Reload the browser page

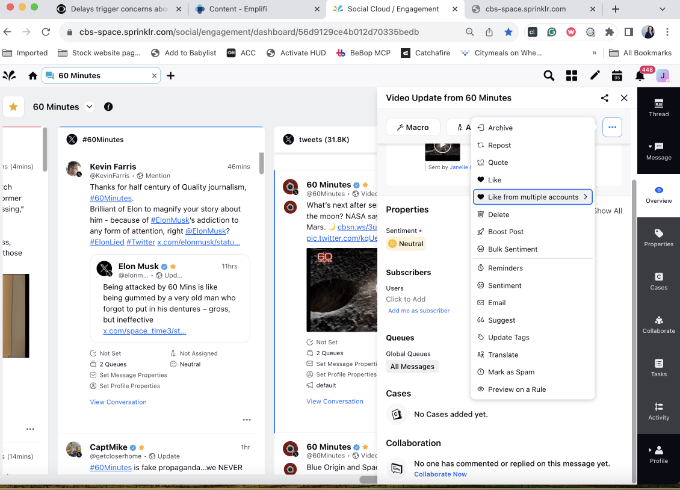(46, 32)
